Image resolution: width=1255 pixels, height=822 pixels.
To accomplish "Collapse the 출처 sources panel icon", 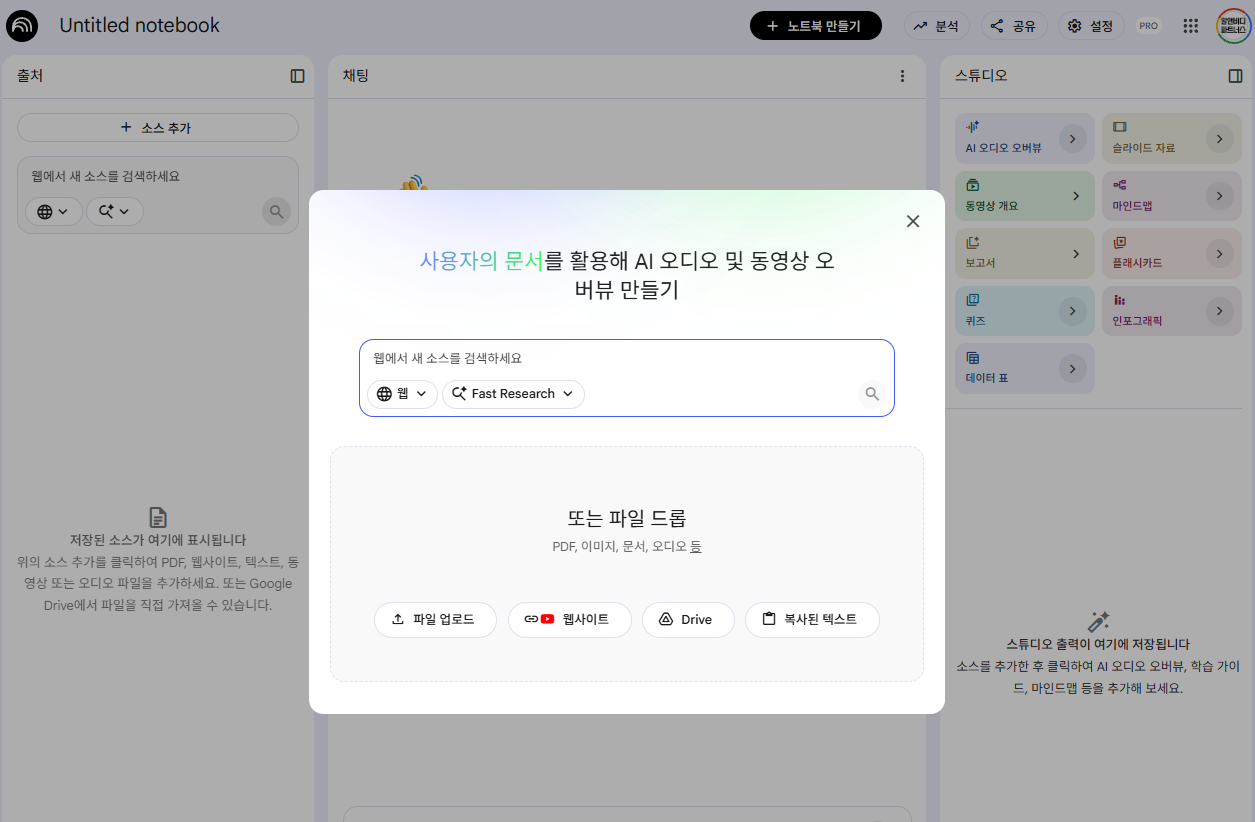I will click(298, 76).
